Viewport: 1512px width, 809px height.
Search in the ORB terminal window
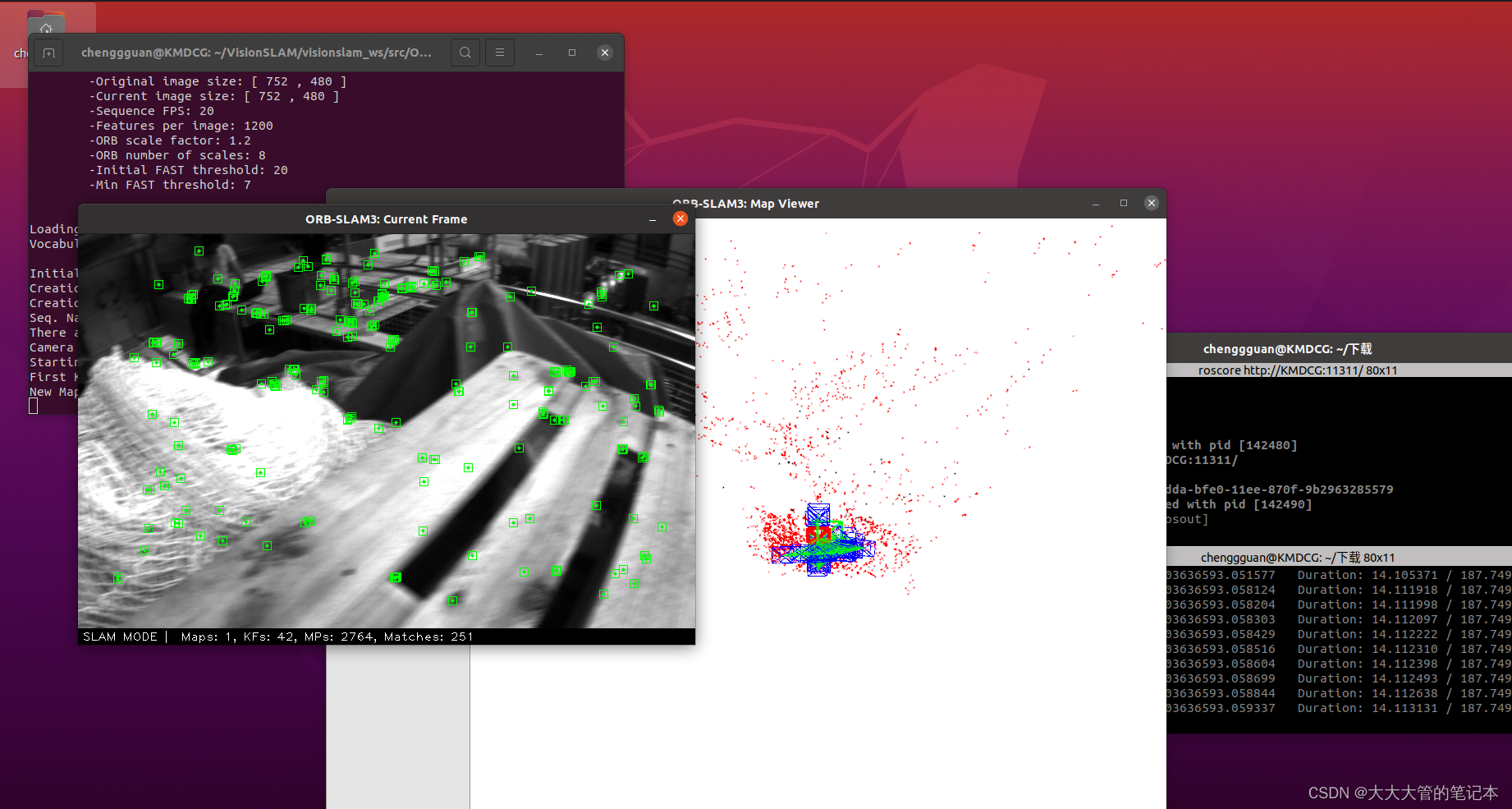tap(465, 53)
